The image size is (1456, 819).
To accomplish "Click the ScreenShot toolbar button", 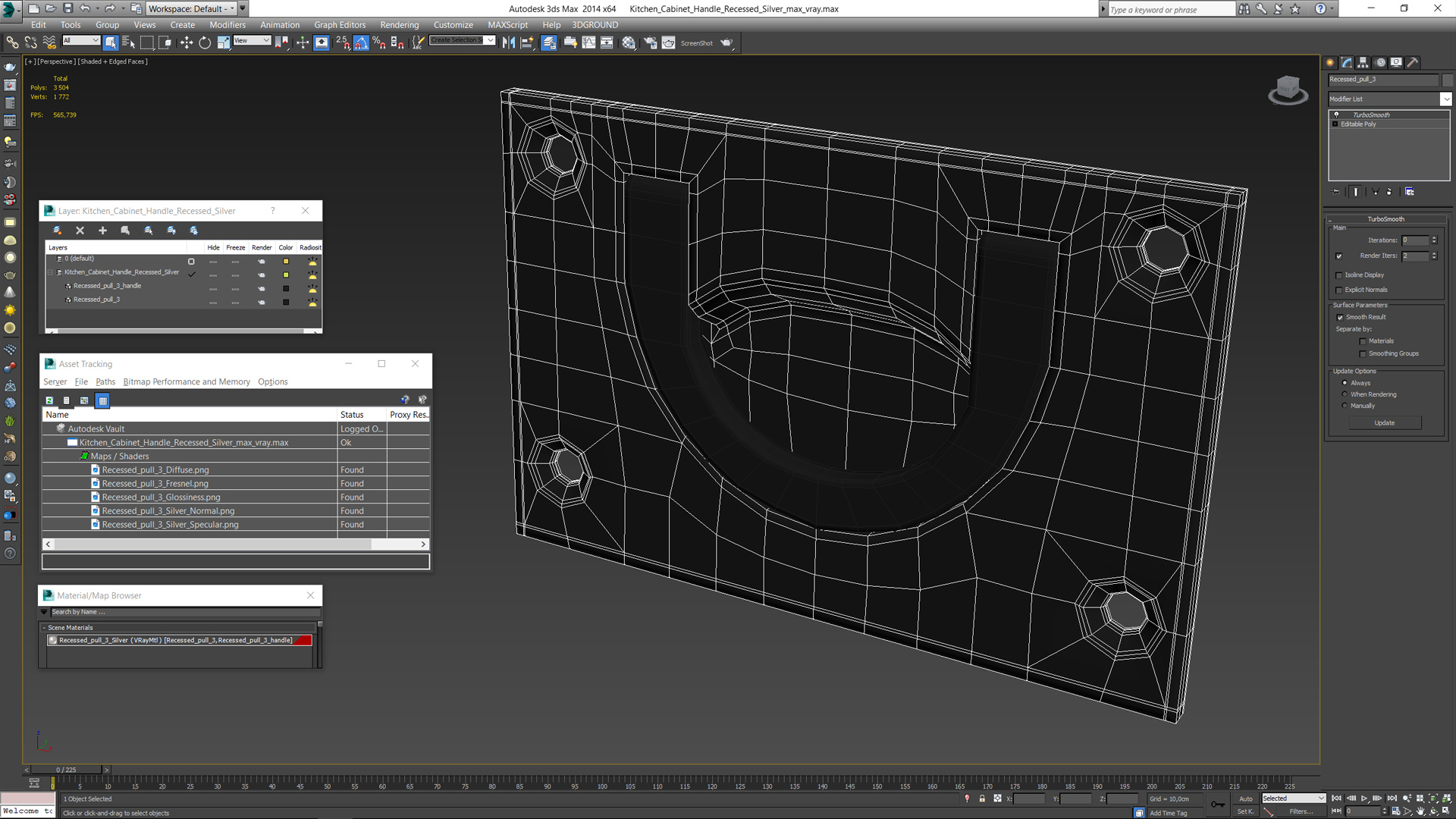I will [696, 43].
